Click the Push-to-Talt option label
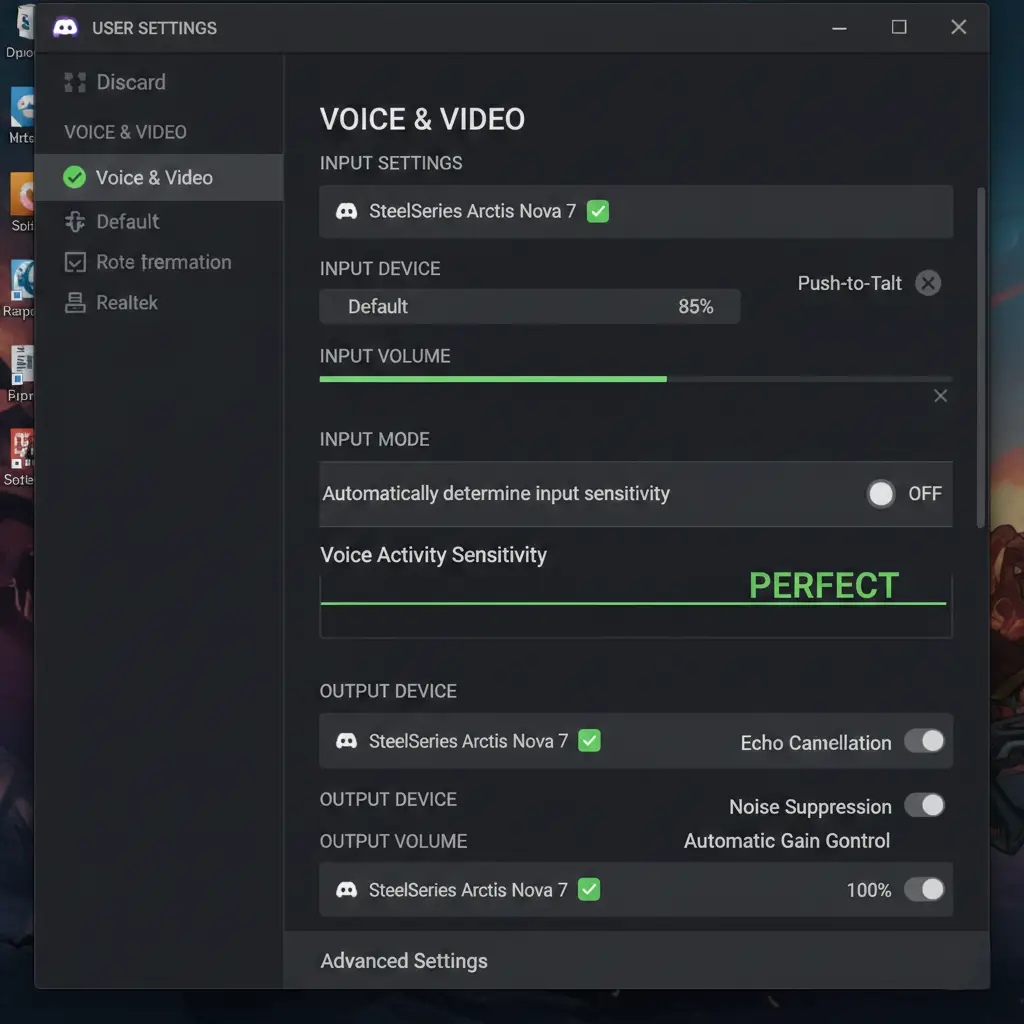1024x1024 pixels. 849,283
